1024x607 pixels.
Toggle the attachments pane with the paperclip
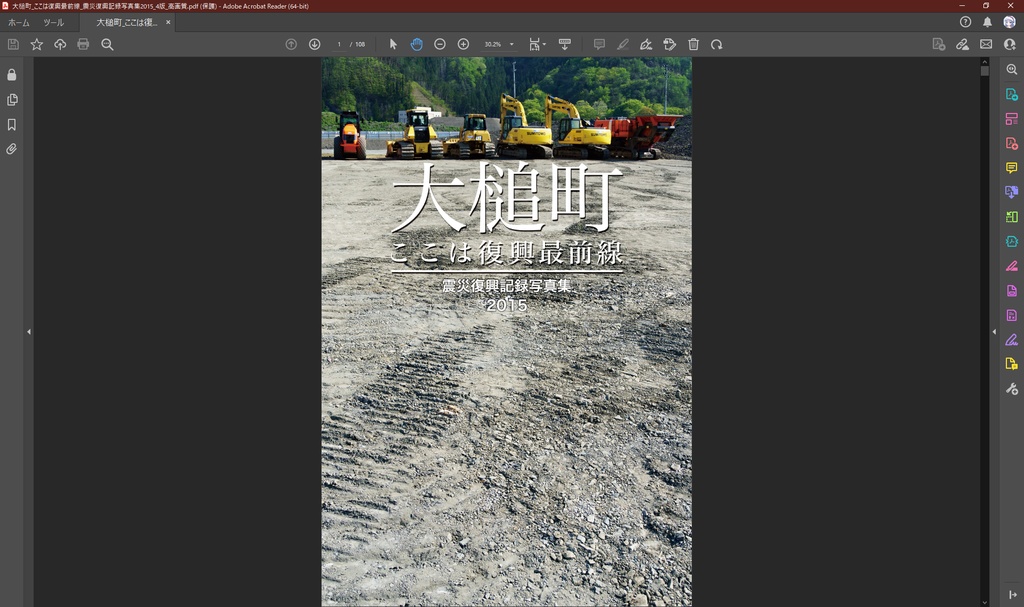point(12,149)
